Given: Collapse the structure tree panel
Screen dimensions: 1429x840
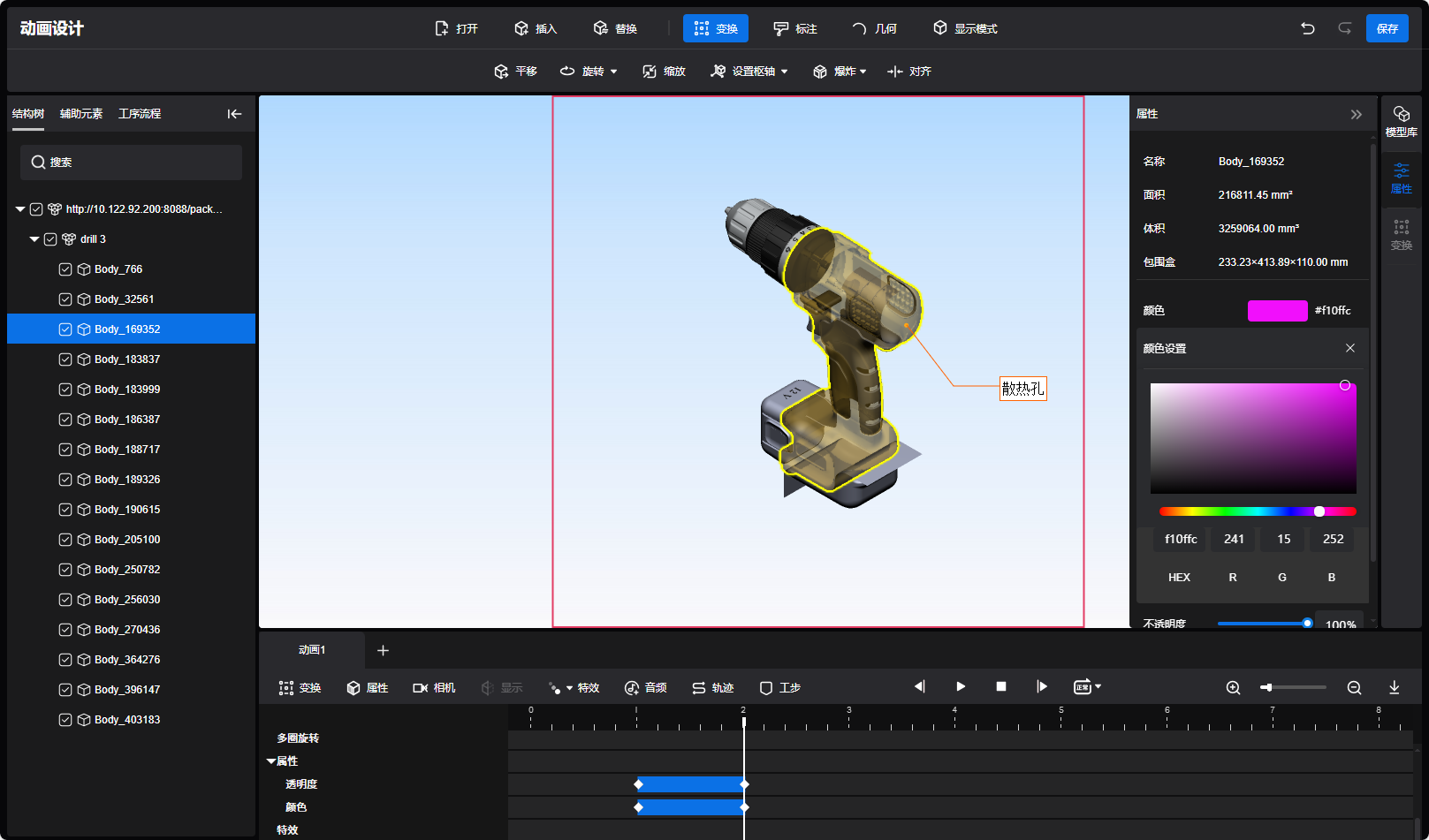Looking at the screenshot, I should 234,114.
